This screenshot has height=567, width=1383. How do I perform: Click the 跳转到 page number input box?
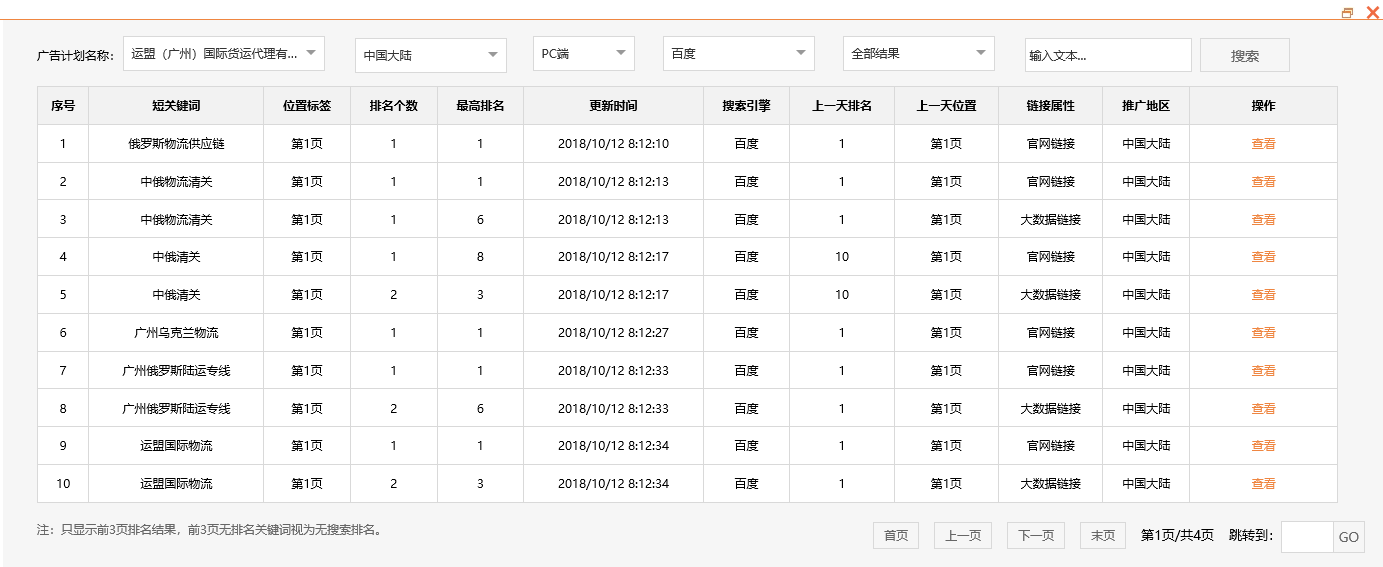coord(1307,537)
